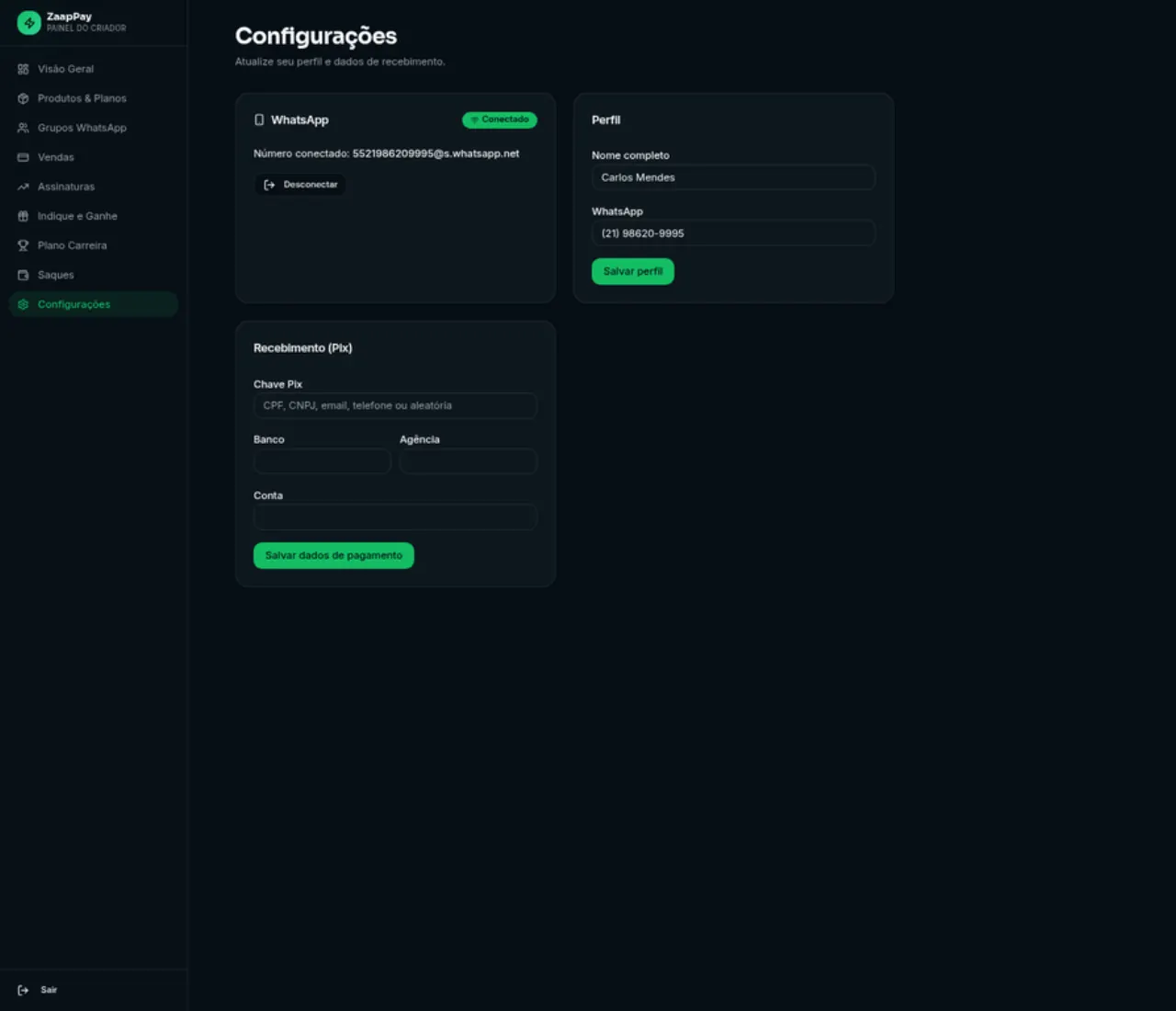Click the Plano Carreira trophy icon
This screenshot has height=1011, width=1176.
coord(23,245)
